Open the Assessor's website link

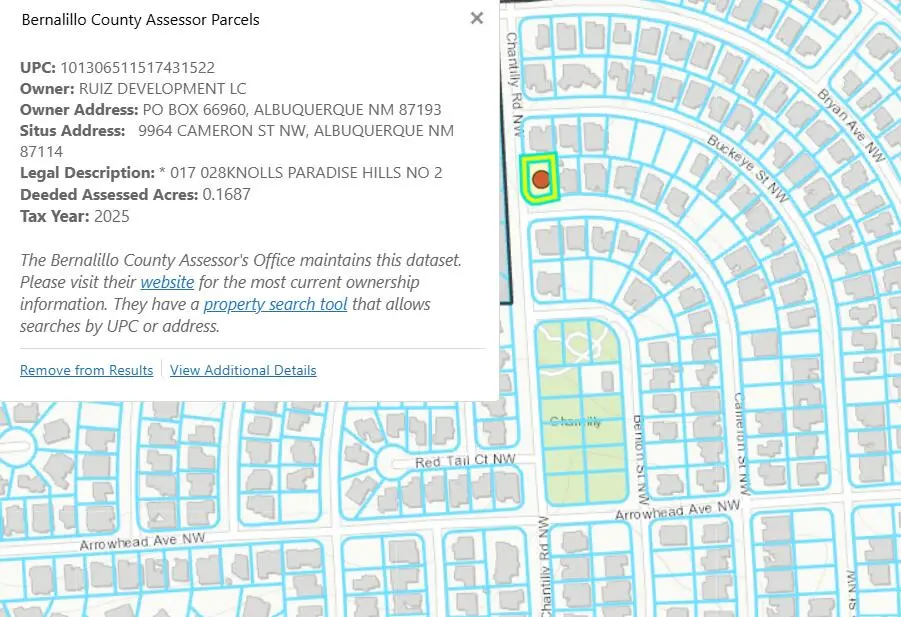pos(167,282)
